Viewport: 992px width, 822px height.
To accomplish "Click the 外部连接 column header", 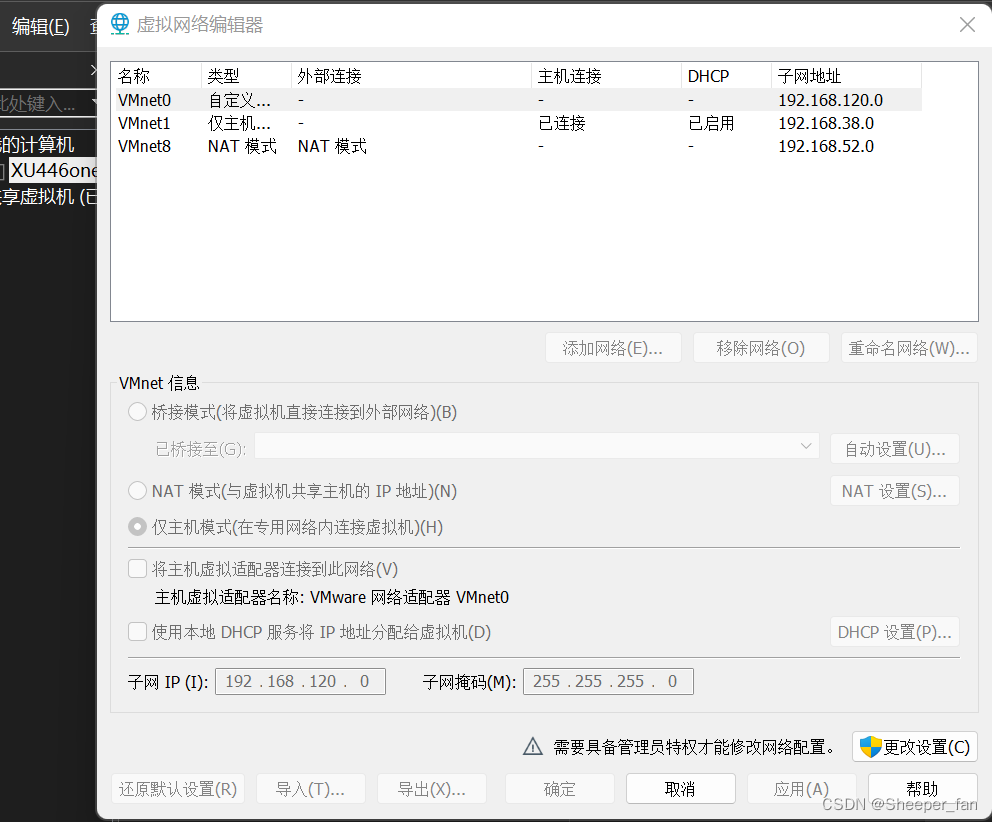I will 412,76.
